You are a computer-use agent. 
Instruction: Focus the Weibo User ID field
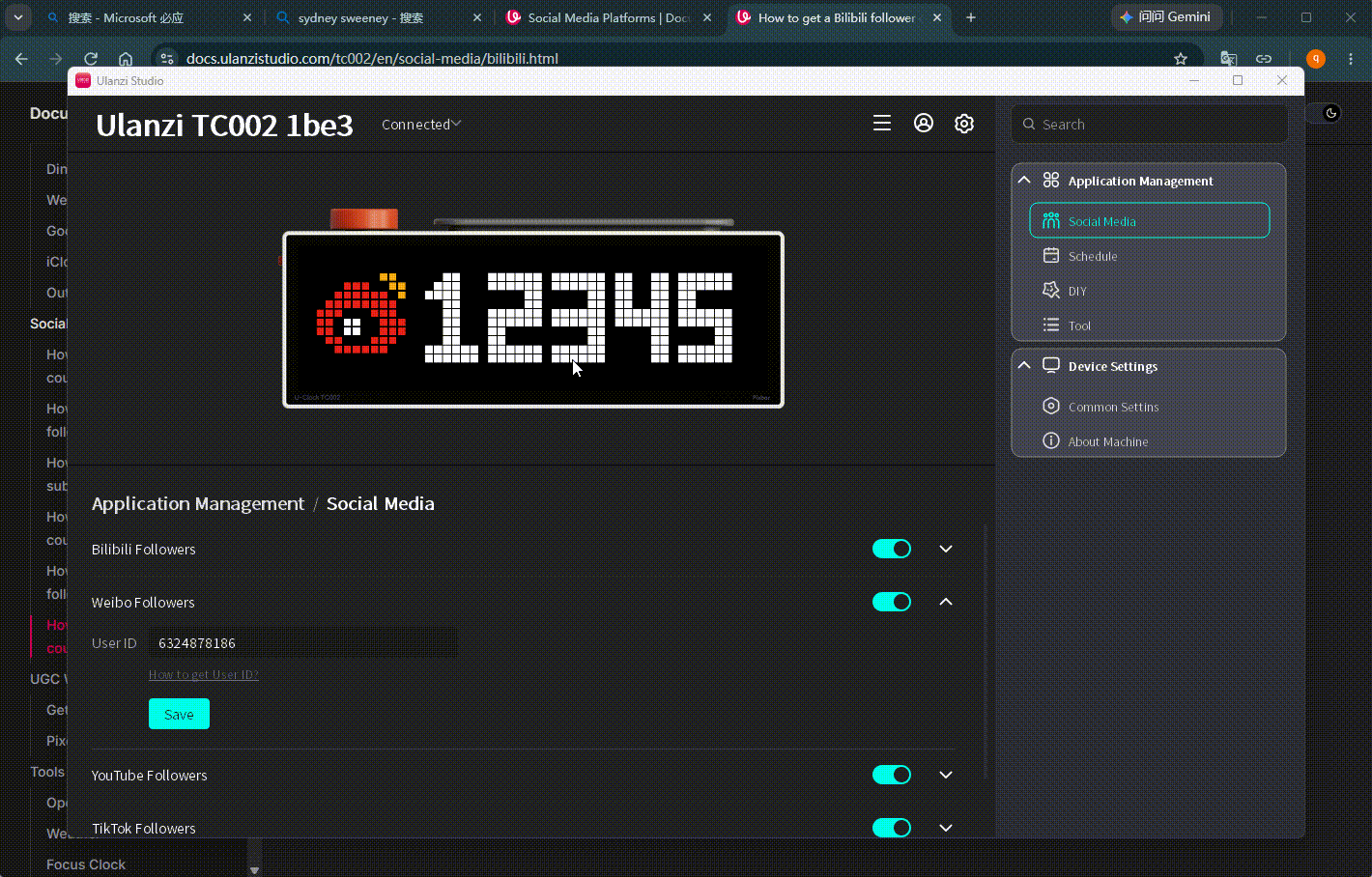pos(303,643)
